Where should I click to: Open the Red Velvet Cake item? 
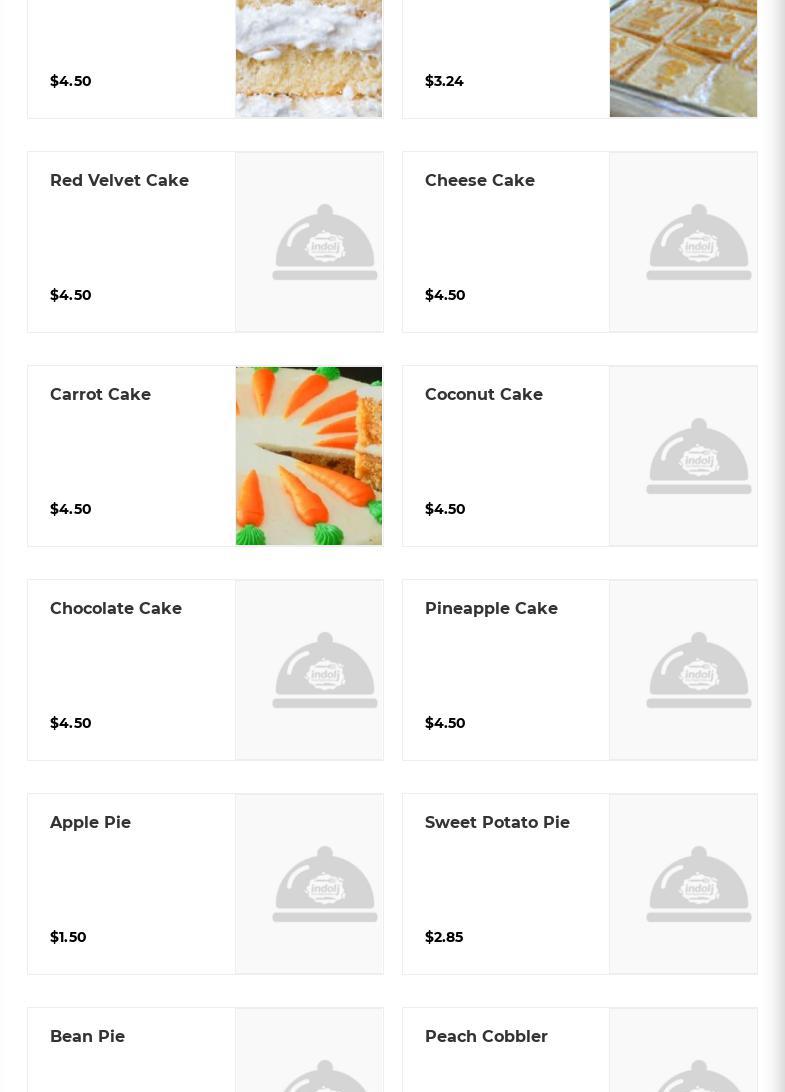[119, 180]
